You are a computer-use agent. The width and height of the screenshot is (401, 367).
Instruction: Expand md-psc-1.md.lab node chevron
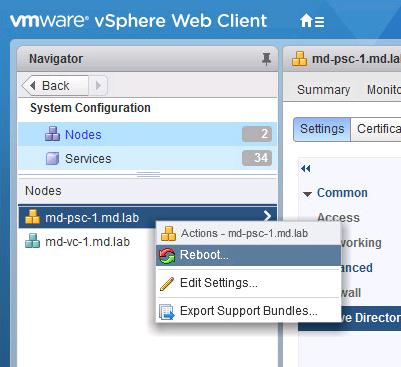pos(267,216)
